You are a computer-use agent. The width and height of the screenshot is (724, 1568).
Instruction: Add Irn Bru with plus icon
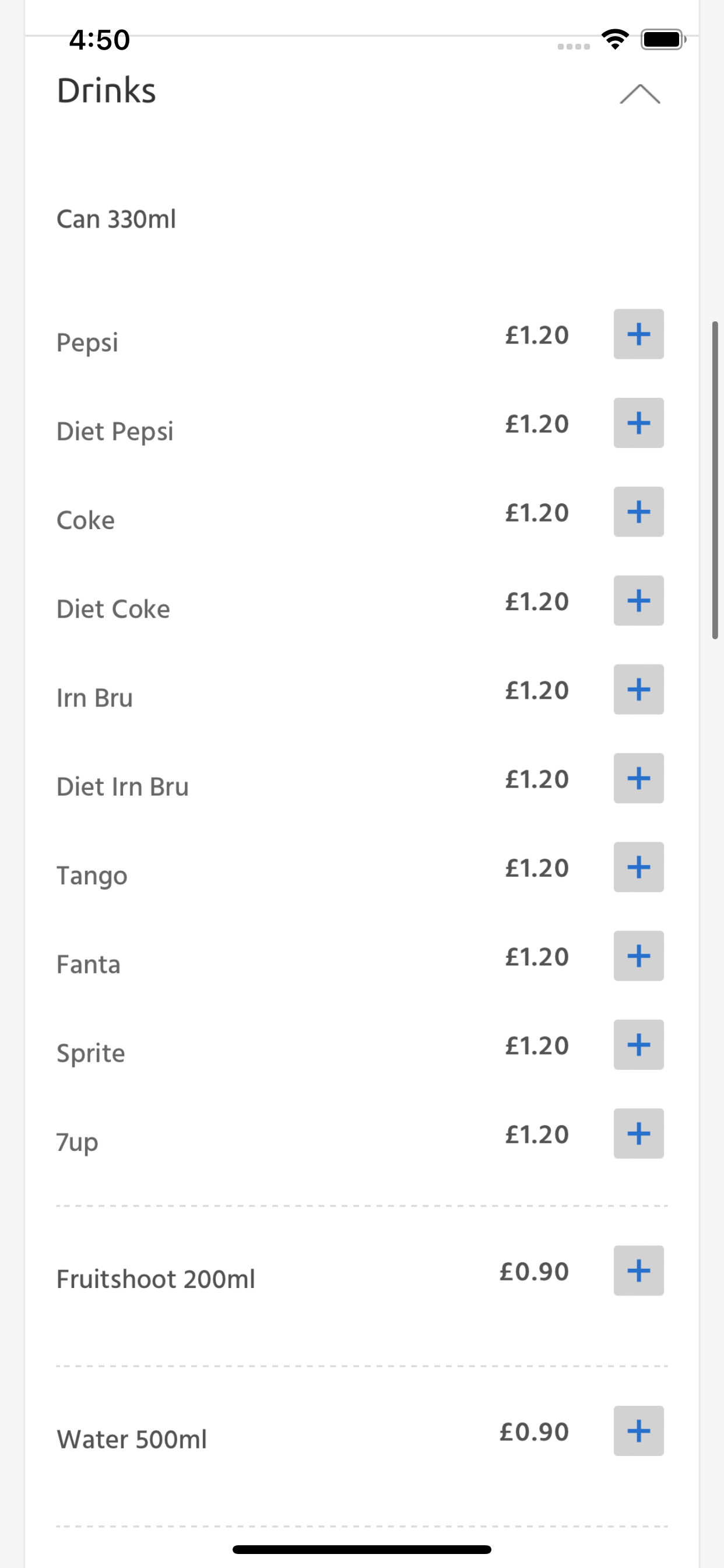638,689
